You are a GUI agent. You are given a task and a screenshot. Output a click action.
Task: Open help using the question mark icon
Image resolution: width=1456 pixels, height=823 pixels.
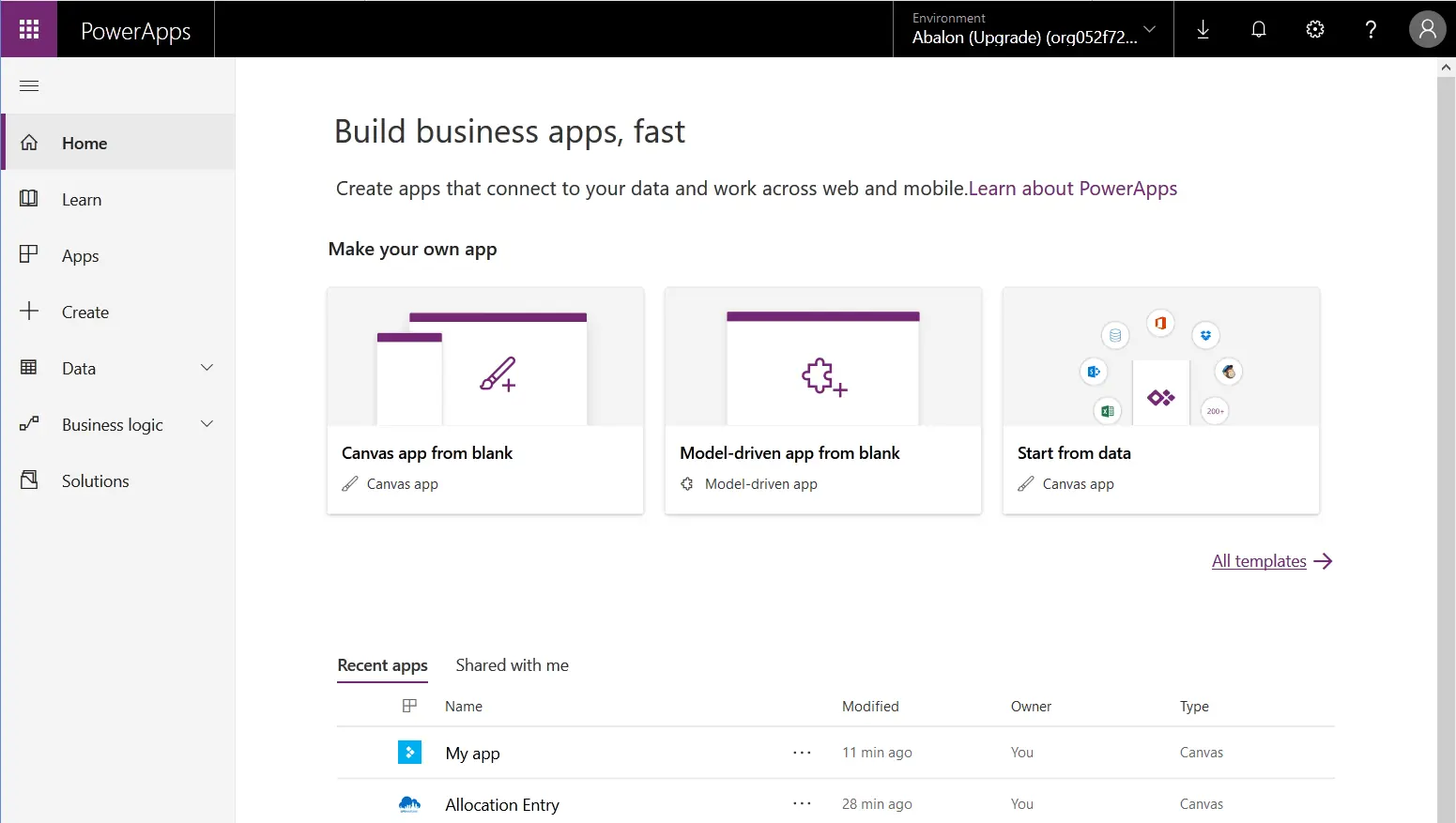coord(1371,29)
